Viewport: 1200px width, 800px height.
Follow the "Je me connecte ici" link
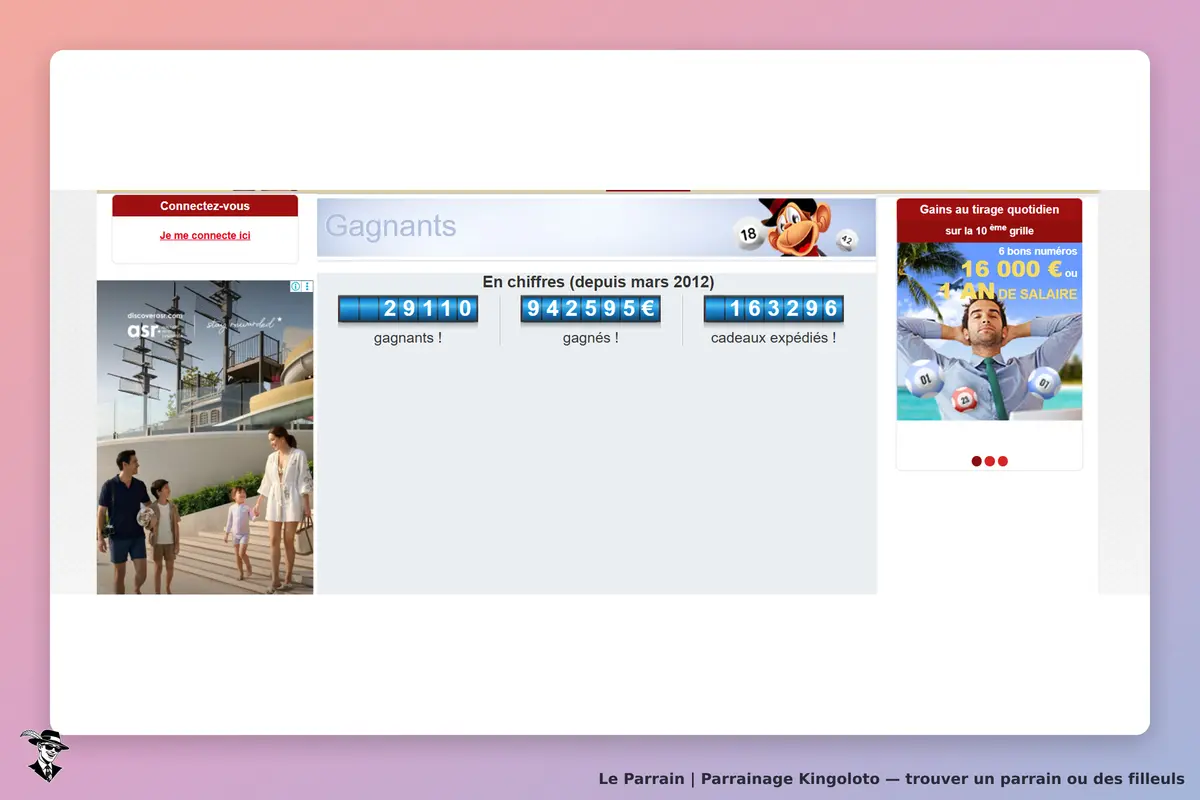pos(205,236)
